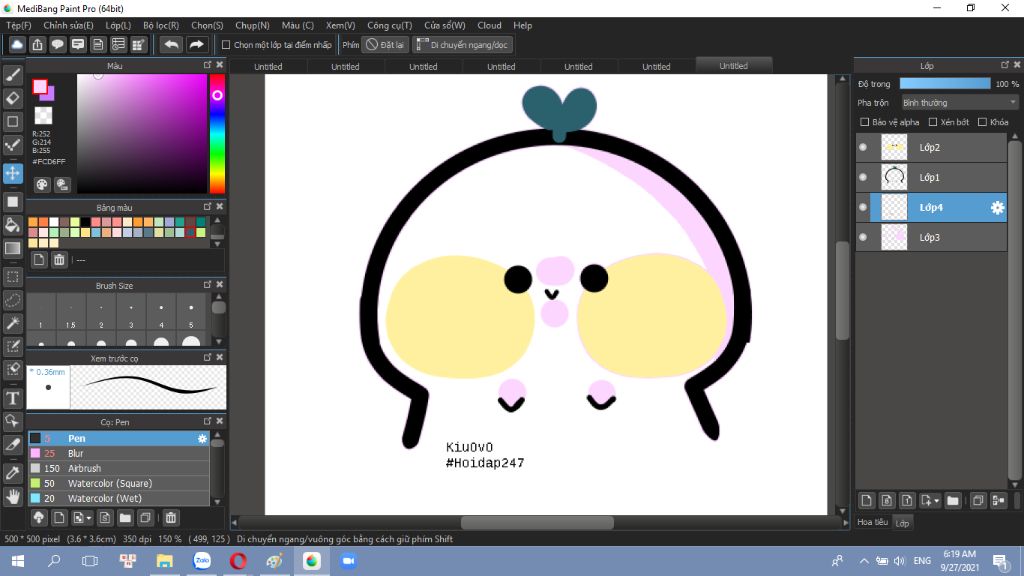Delete palette color using trash icon
The height and width of the screenshot is (576, 1024).
59,260
